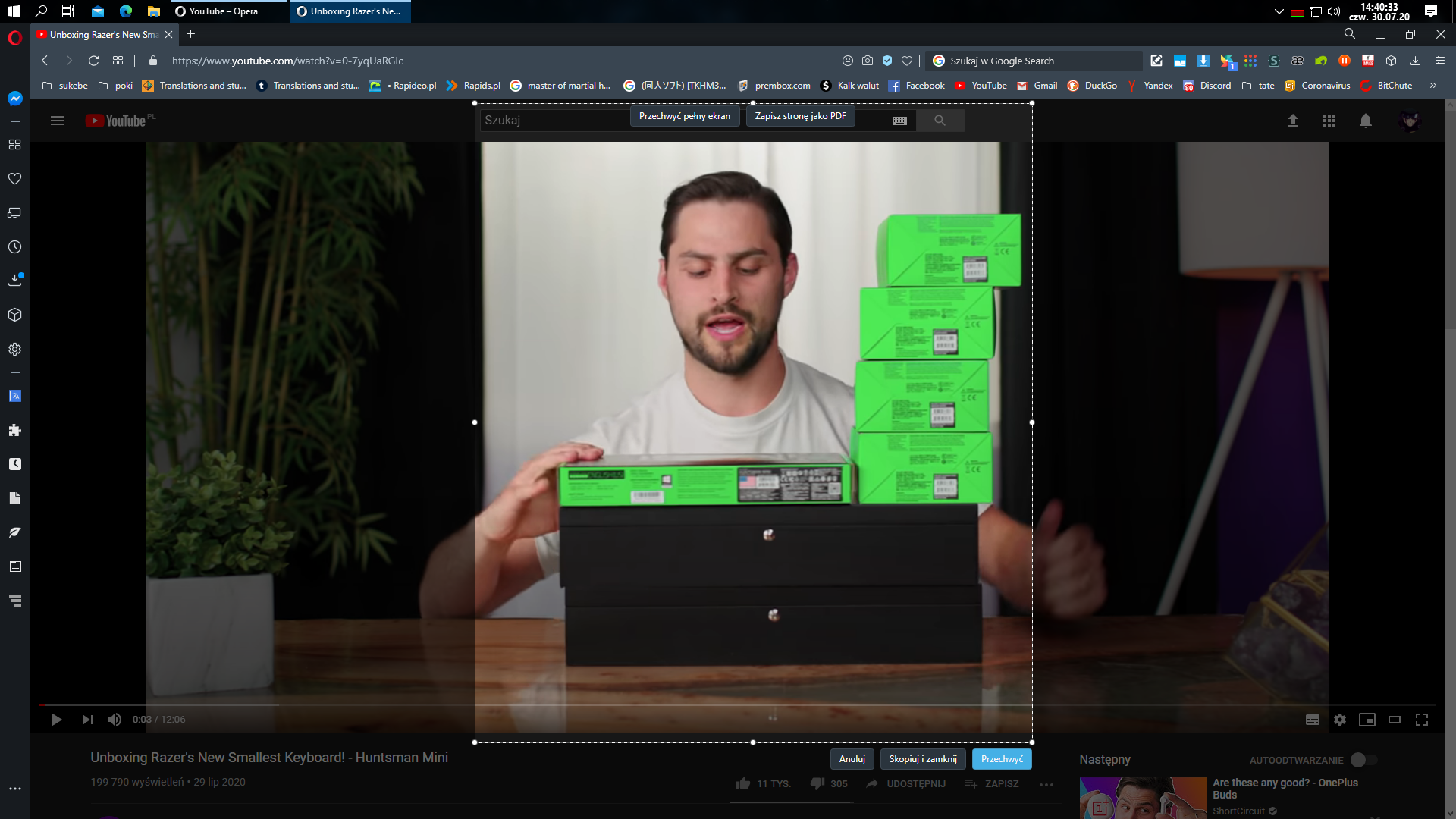Open YouTube apps grid
1456x819 pixels.
pos(1329,121)
